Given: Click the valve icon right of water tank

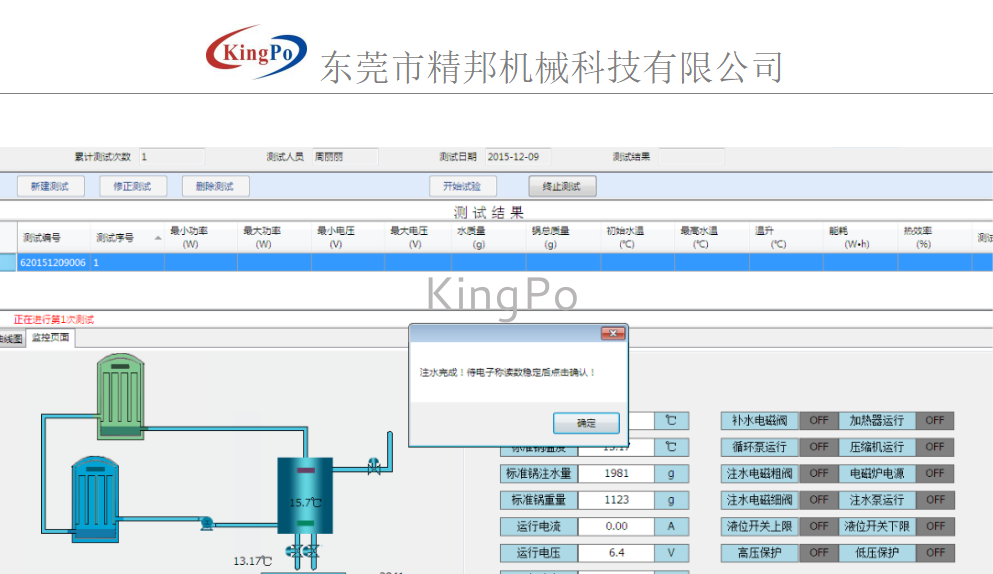Looking at the screenshot, I should (x=374, y=467).
